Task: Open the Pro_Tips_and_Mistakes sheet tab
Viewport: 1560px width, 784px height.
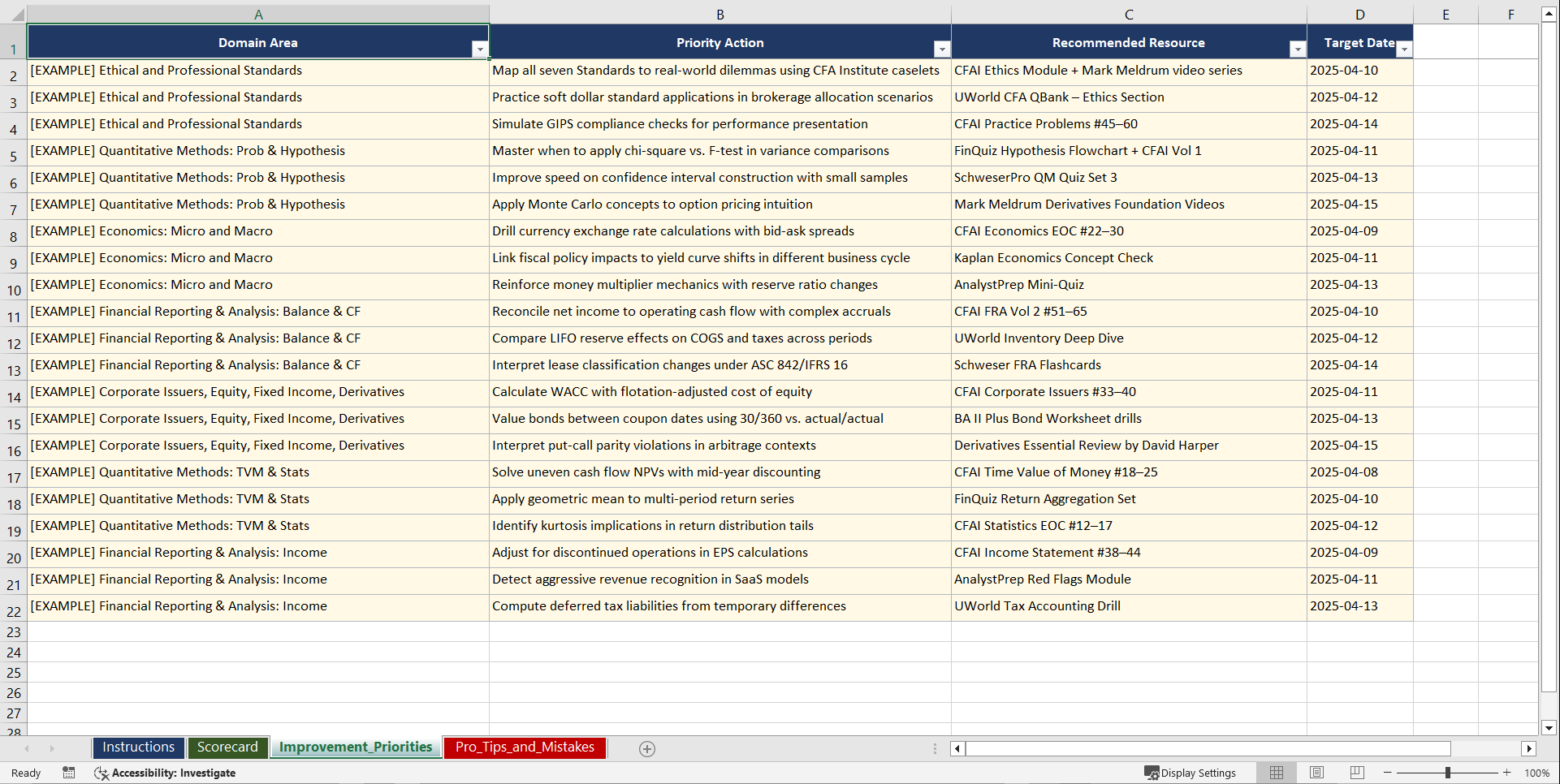Action: tap(524, 747)
